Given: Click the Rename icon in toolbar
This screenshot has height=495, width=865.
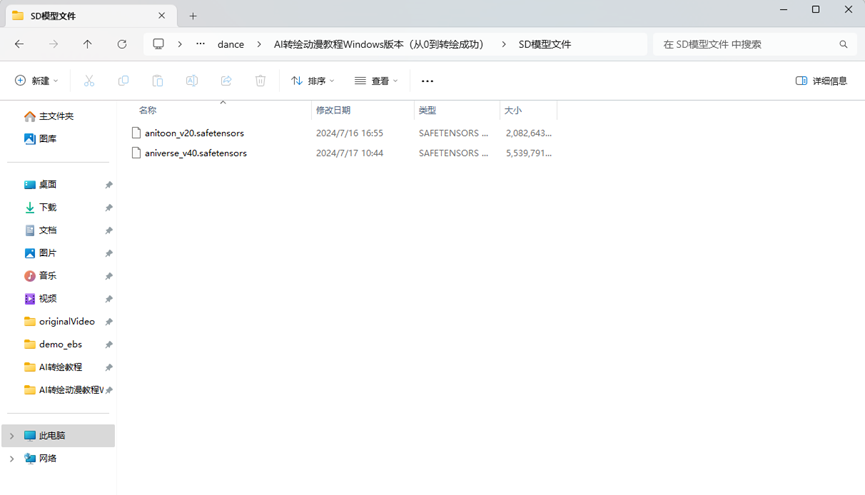Looking at the screenshot, I should 191,81.
